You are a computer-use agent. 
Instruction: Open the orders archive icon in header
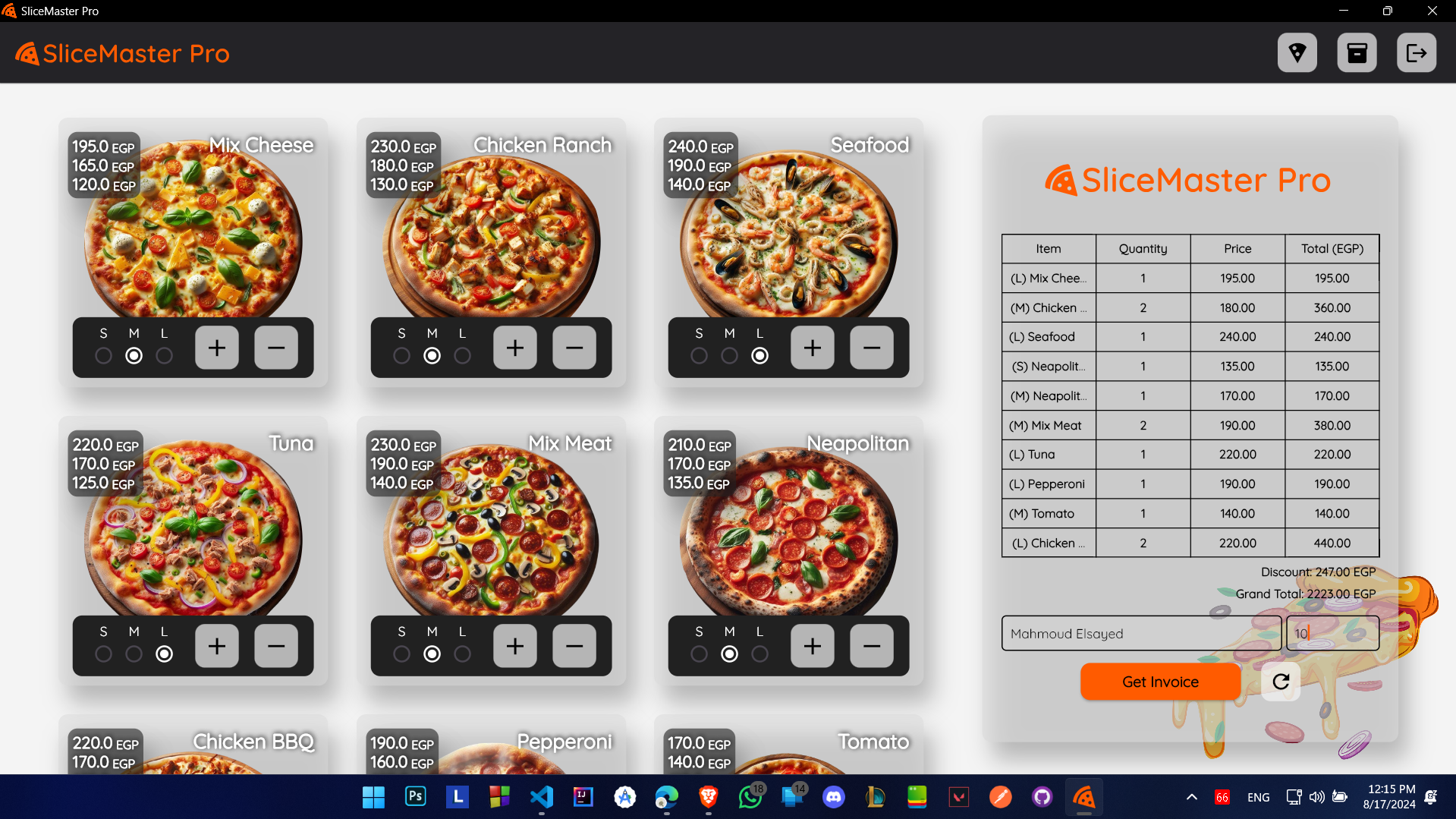click(1357, 53)
